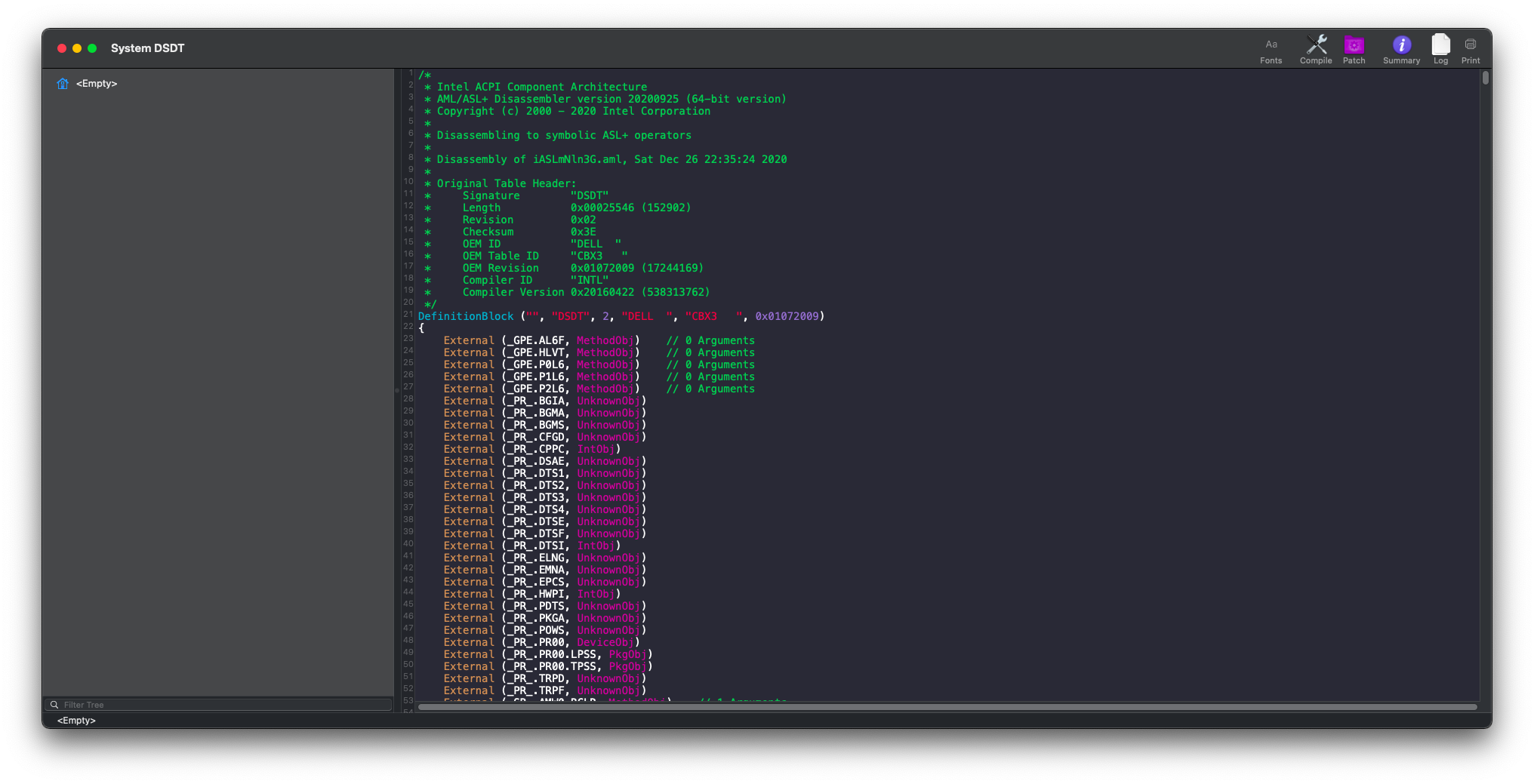
Task: Click the 'Length 0x00025546 (152902)' line
Action: click(557, 208)
